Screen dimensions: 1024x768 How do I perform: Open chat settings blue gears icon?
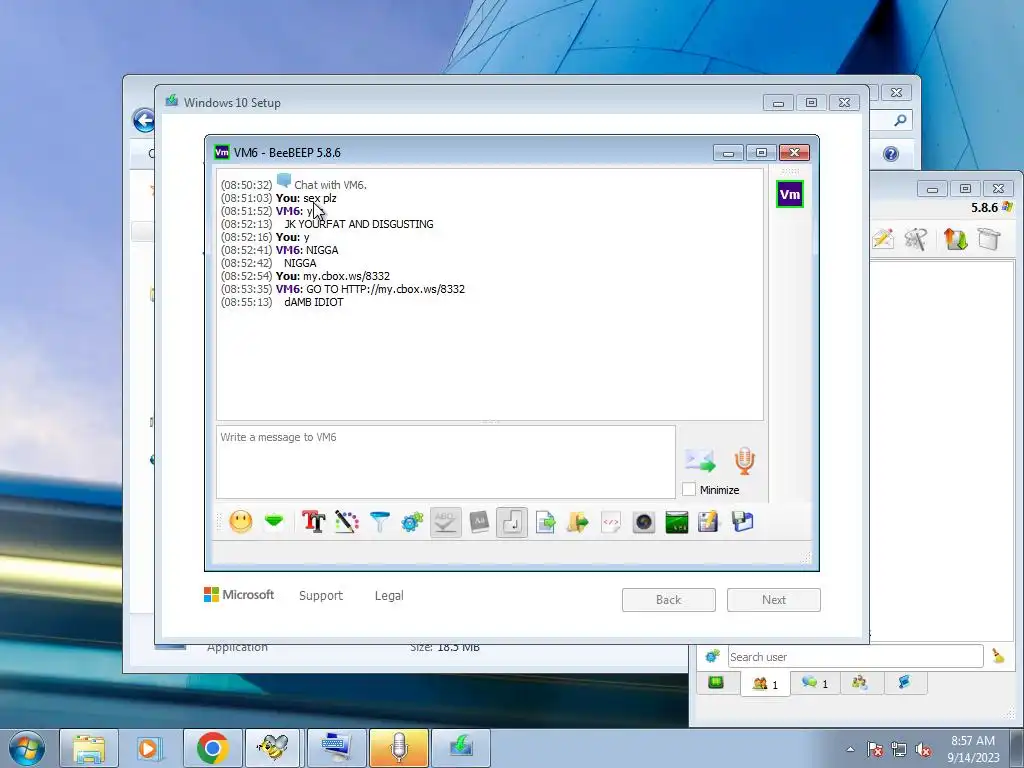tap(413, 522)
